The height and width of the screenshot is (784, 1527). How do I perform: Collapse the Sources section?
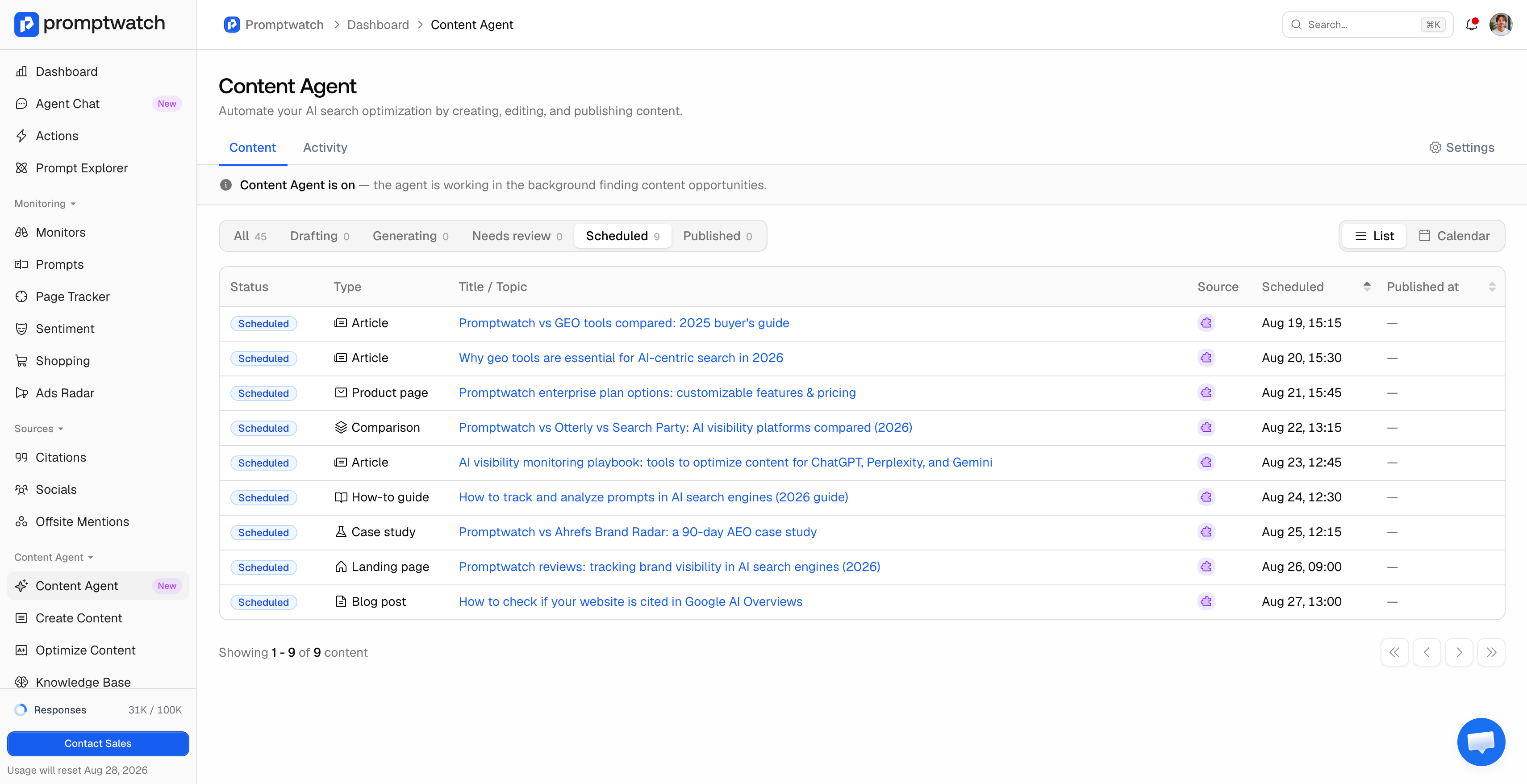[38, 429]
